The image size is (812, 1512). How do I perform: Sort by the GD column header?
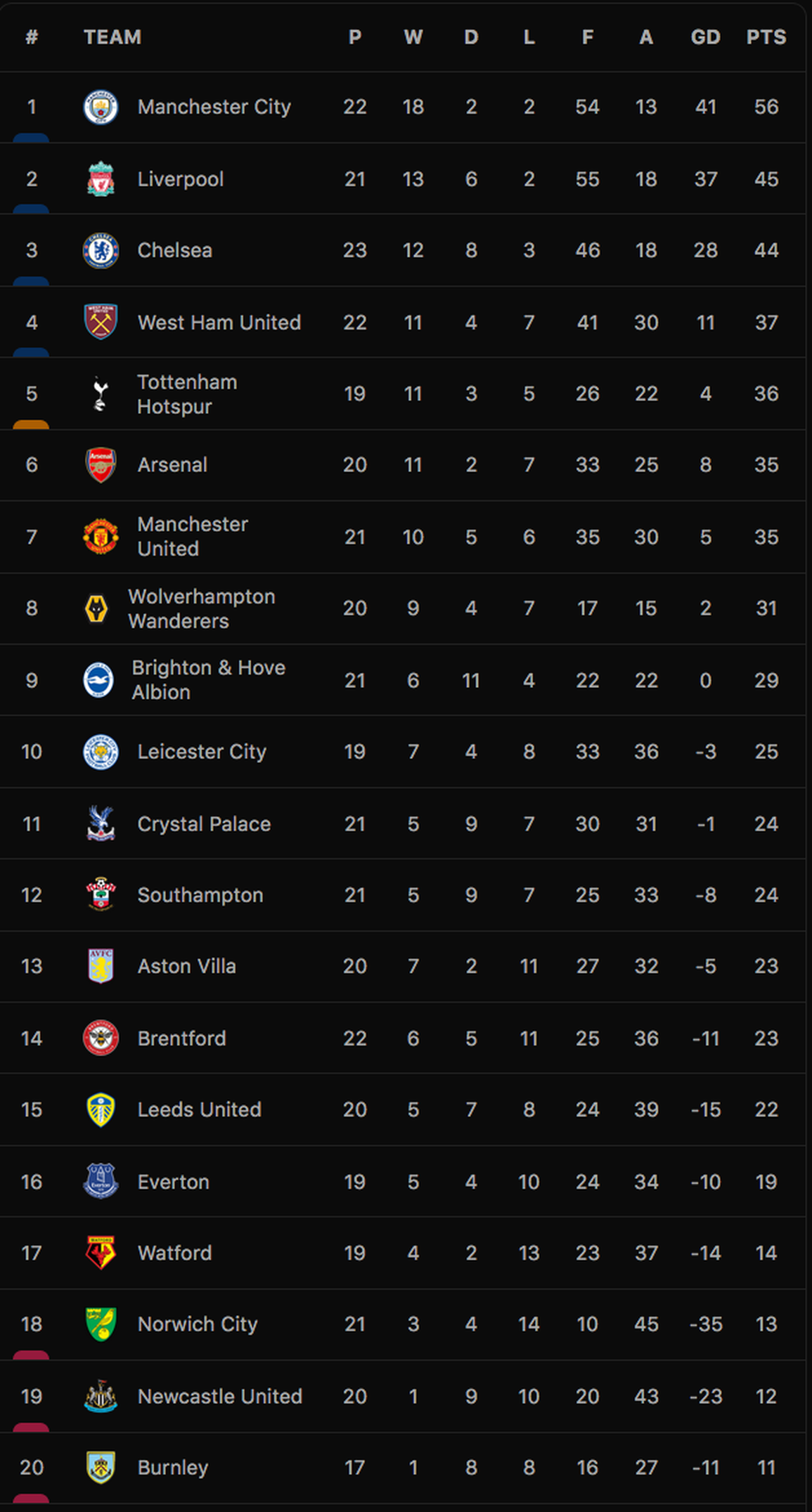(x=706, y=37)
